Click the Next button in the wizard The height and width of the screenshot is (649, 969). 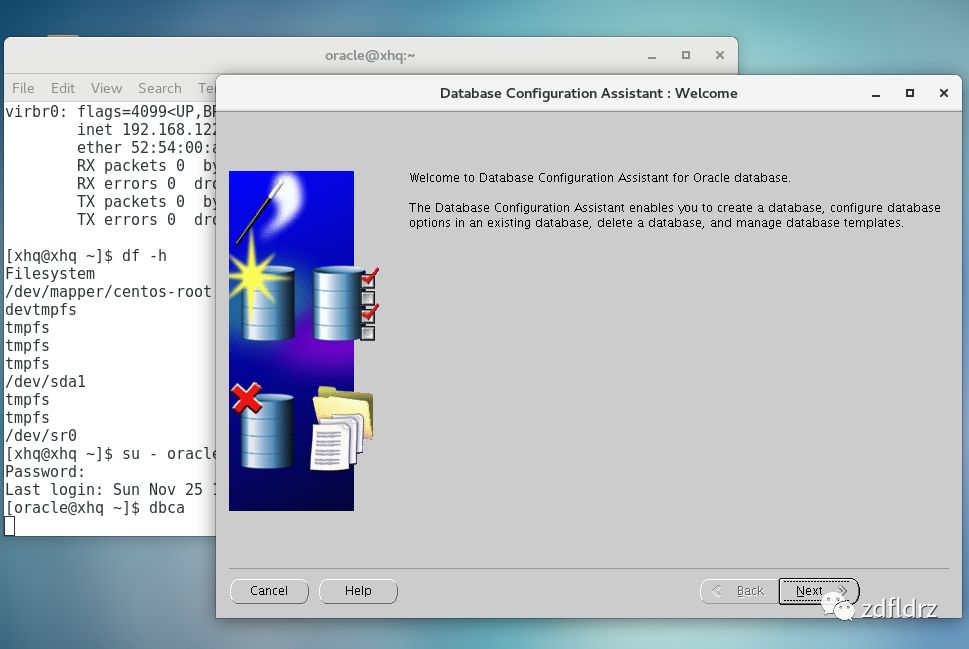coord(818,591)
